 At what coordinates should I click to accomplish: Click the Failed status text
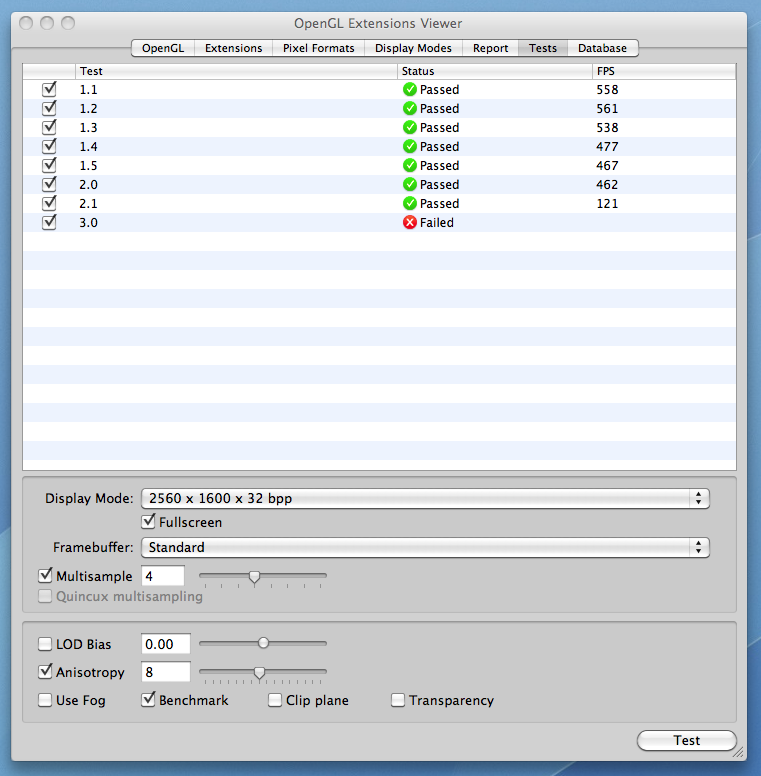(436, 223)
